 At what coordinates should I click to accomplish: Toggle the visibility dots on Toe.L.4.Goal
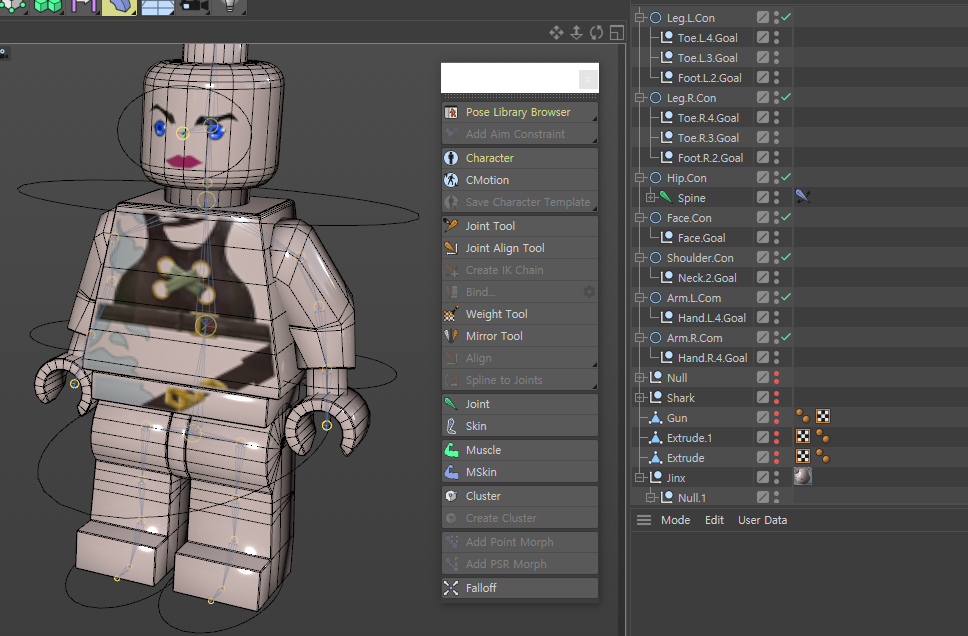777,38
